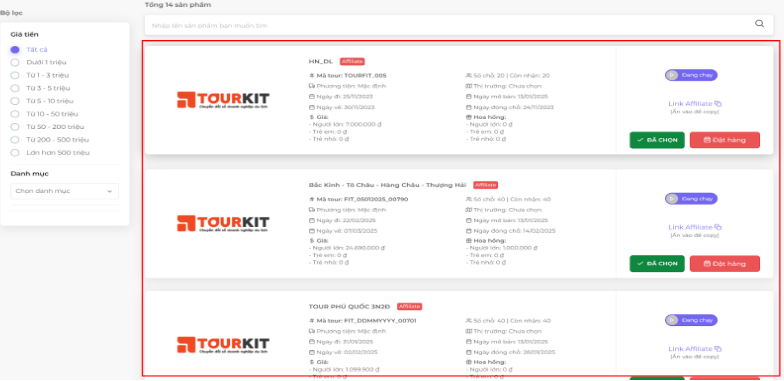Screen dimensions: 784x381
Task: Open the Chọn danh mục dropdown
Action: tap(64, 191)
